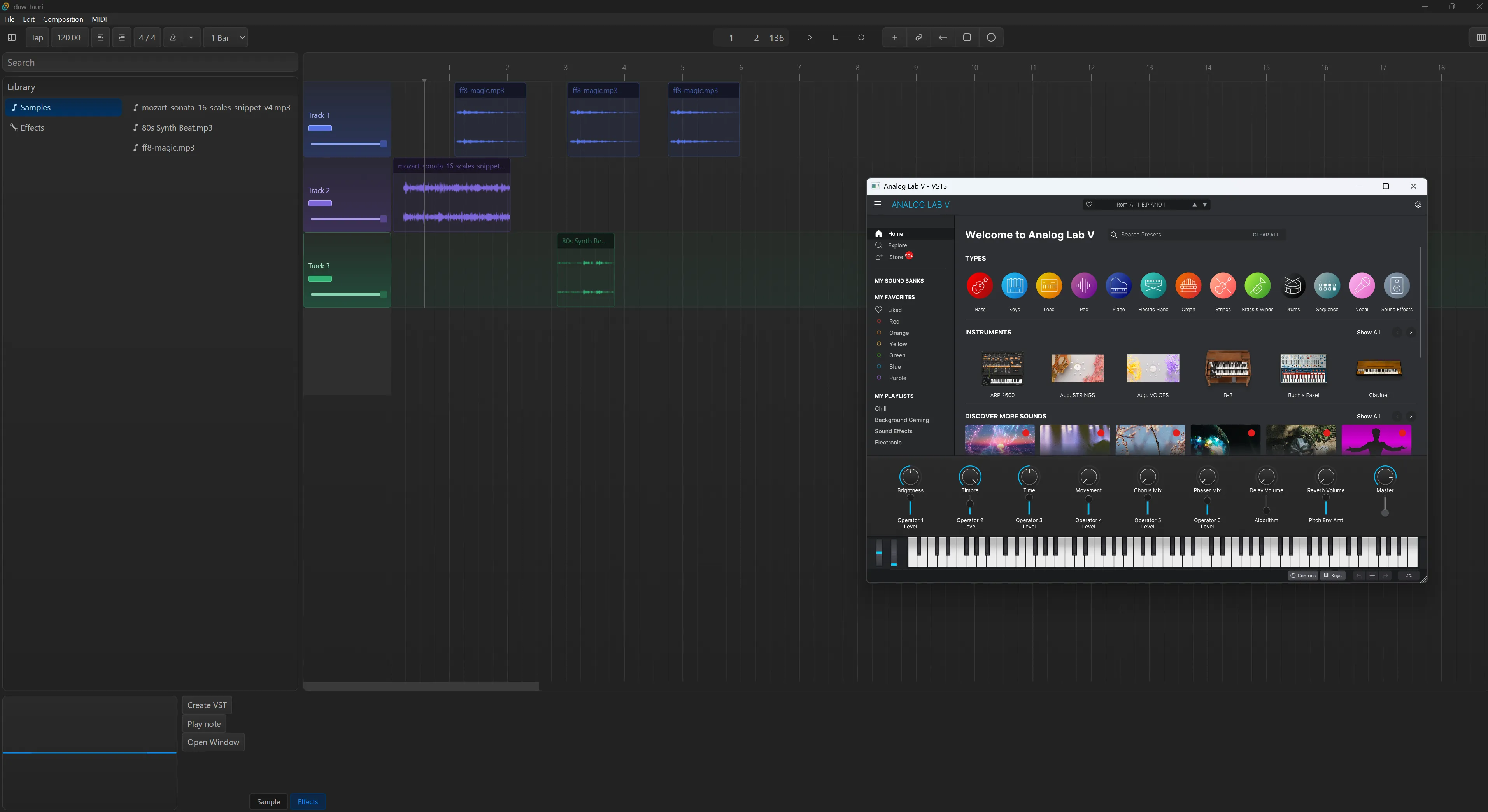1488x812 pixels.
Task: Toggle the Track 3 green switch
Action: 320,279
